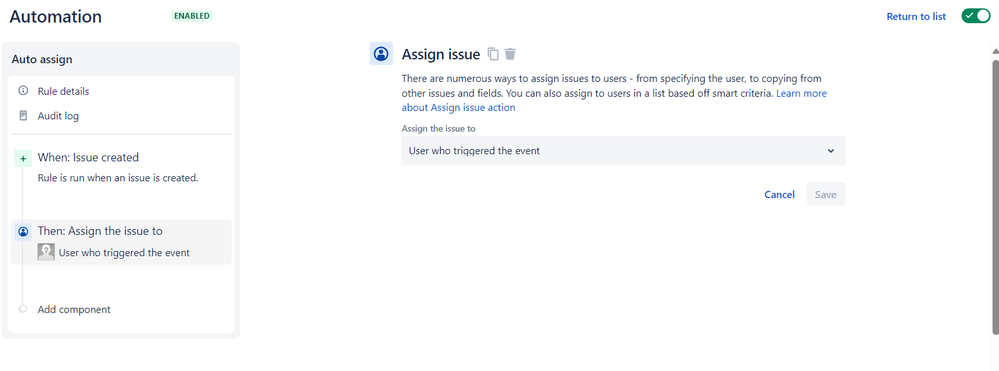Open the Assign the issue to dropdown

[x=623, y=151]
